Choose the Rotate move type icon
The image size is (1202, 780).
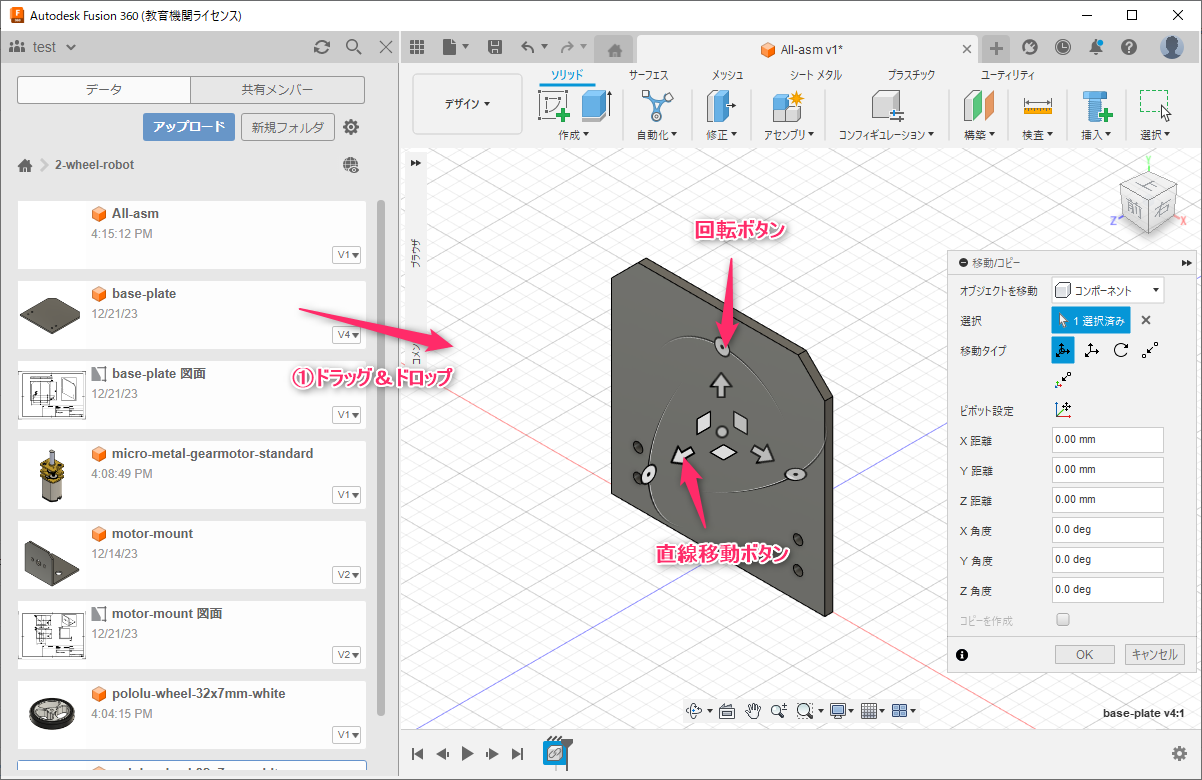tap(1121, 350)
